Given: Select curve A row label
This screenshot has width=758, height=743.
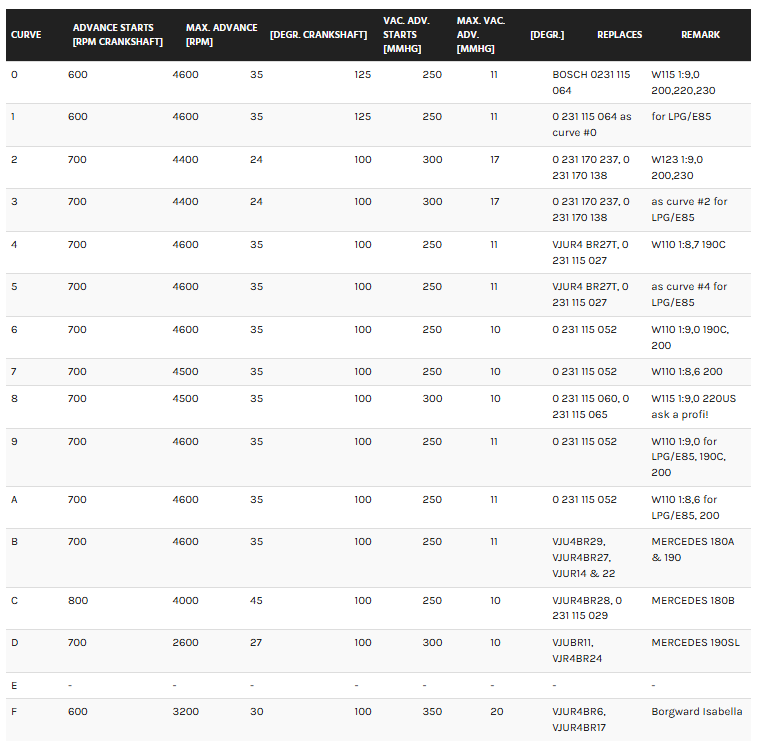Looking at the screenshot, I should click(x=14, y=500).
